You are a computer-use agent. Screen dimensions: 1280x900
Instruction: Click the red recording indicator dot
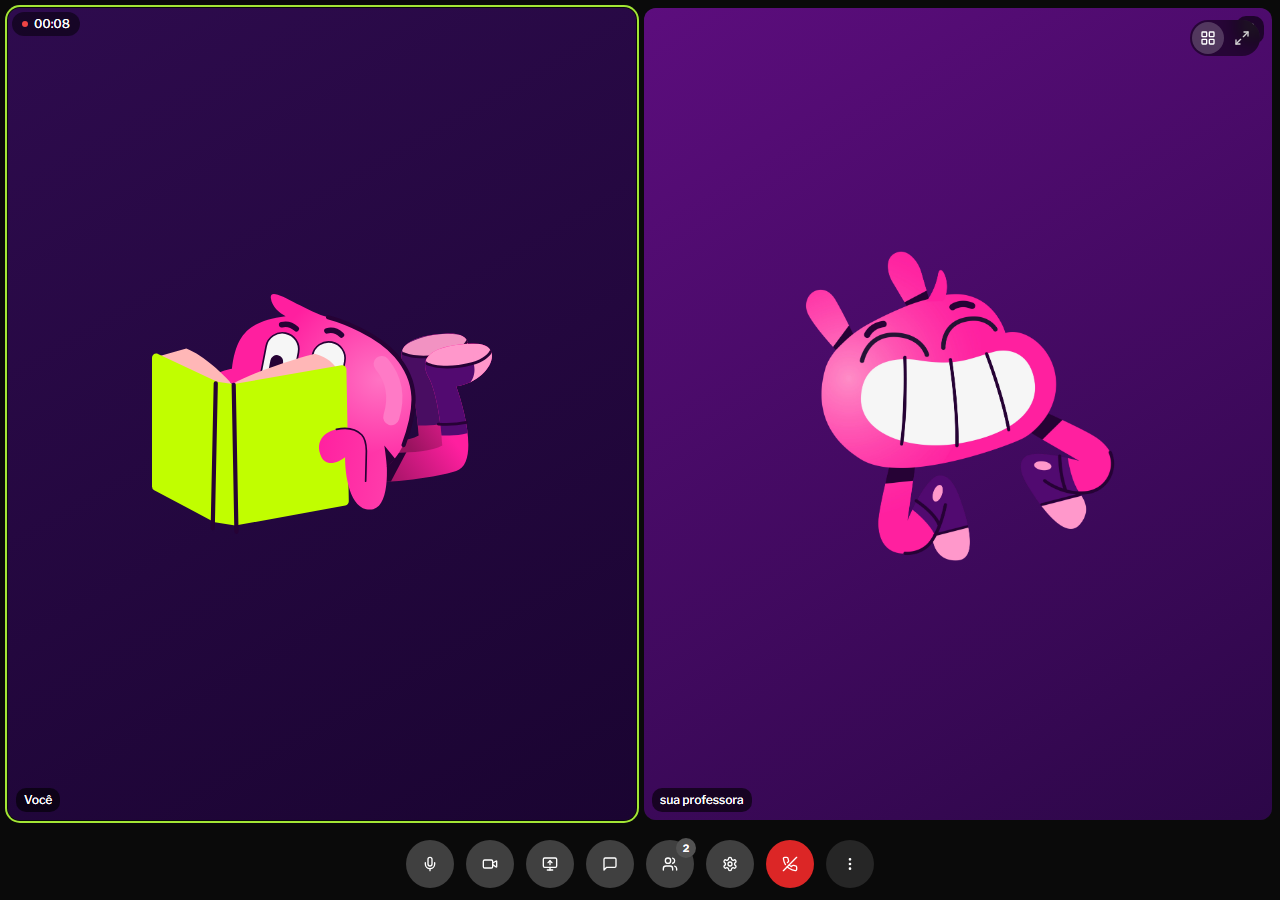(25, 24)
